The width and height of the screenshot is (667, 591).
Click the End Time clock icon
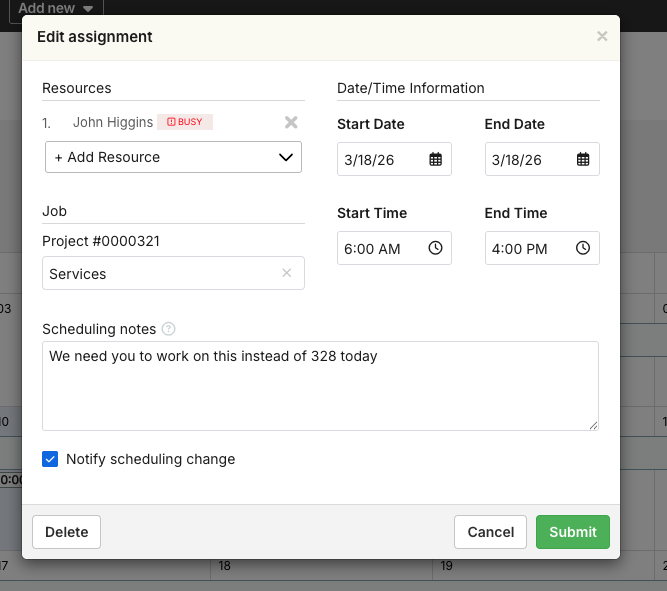point(583,249)
